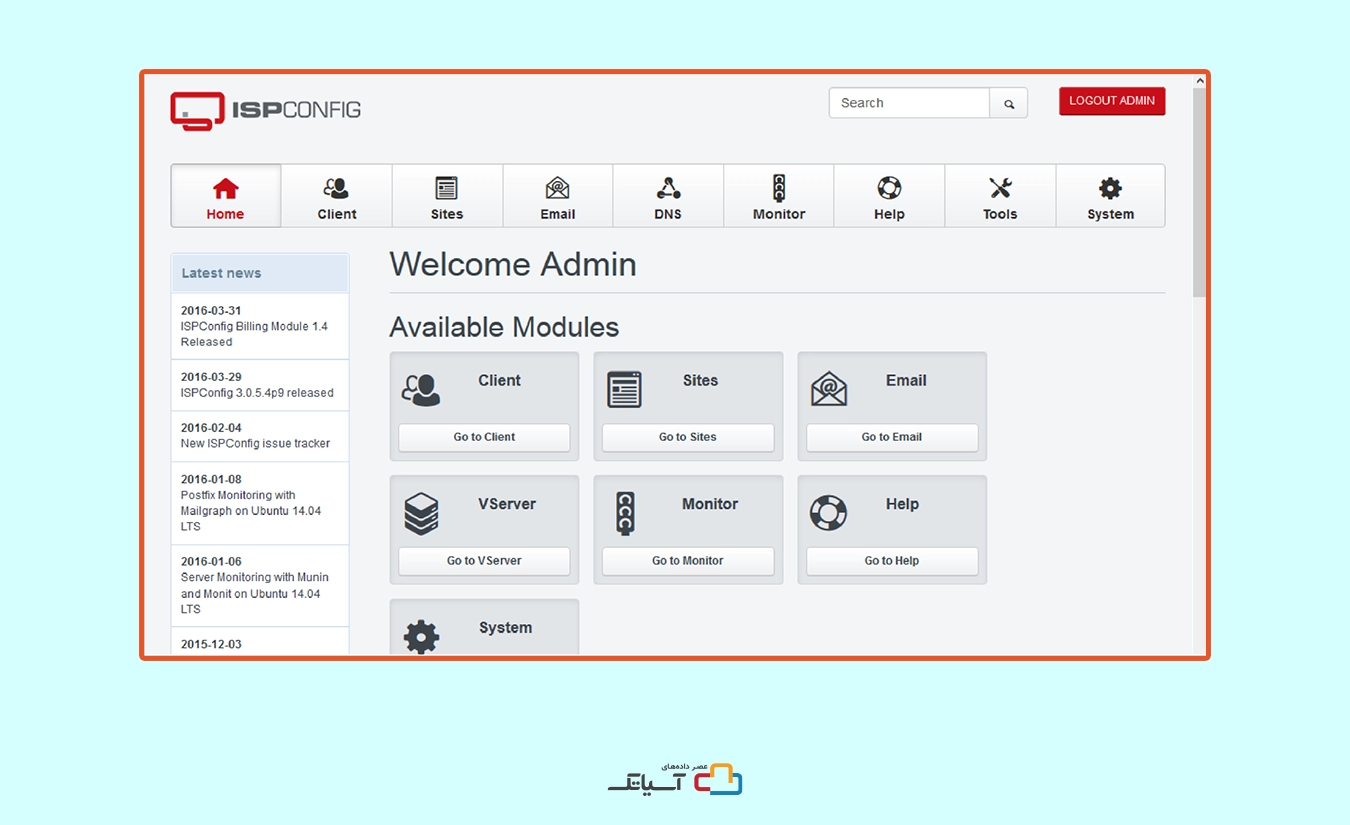This screenshot has height=825, width=1350.
Task: Click the System module title text
Action: point(505,628)
